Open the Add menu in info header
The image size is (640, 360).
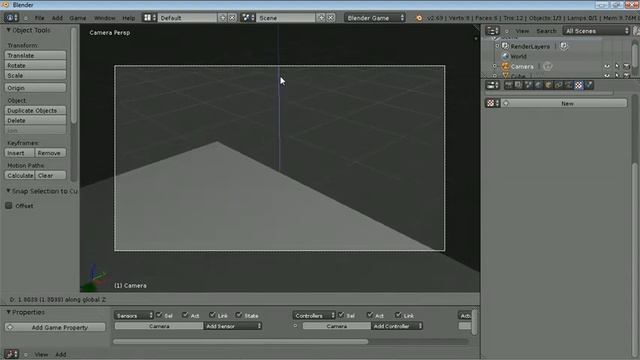57,18
